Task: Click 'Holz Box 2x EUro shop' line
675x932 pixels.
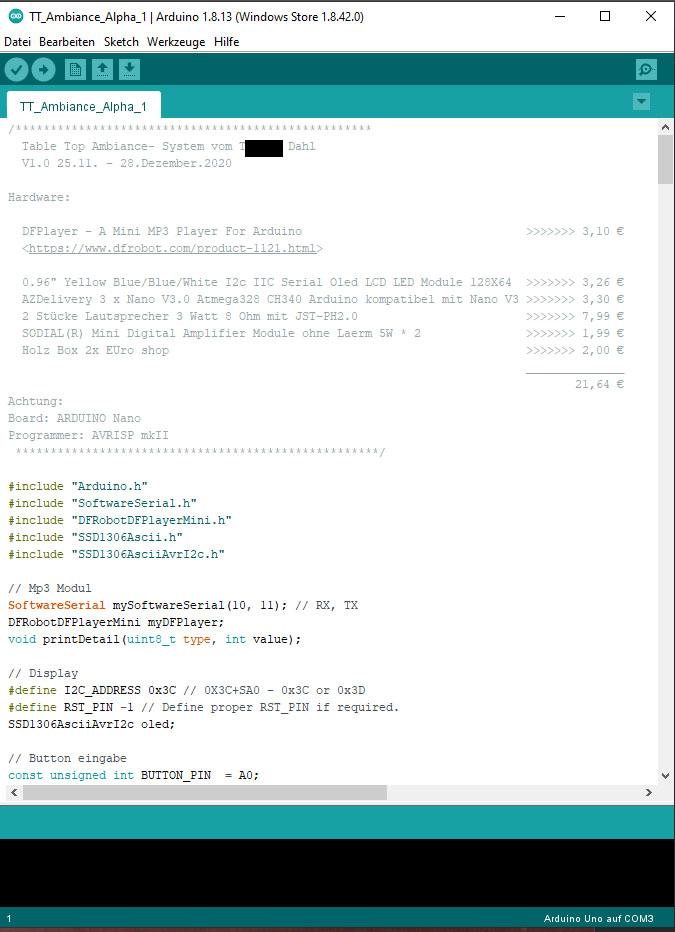Action: point(95,350)
